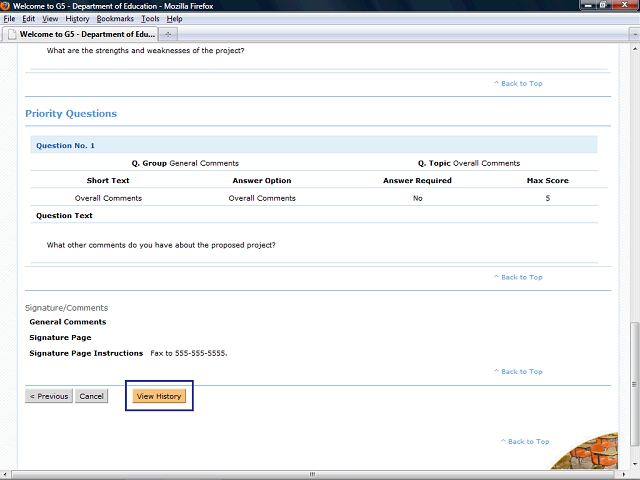Click the Q. Group General Comments text
The image size is (640, 480).
pyautogui.click(x=185, y=163)
